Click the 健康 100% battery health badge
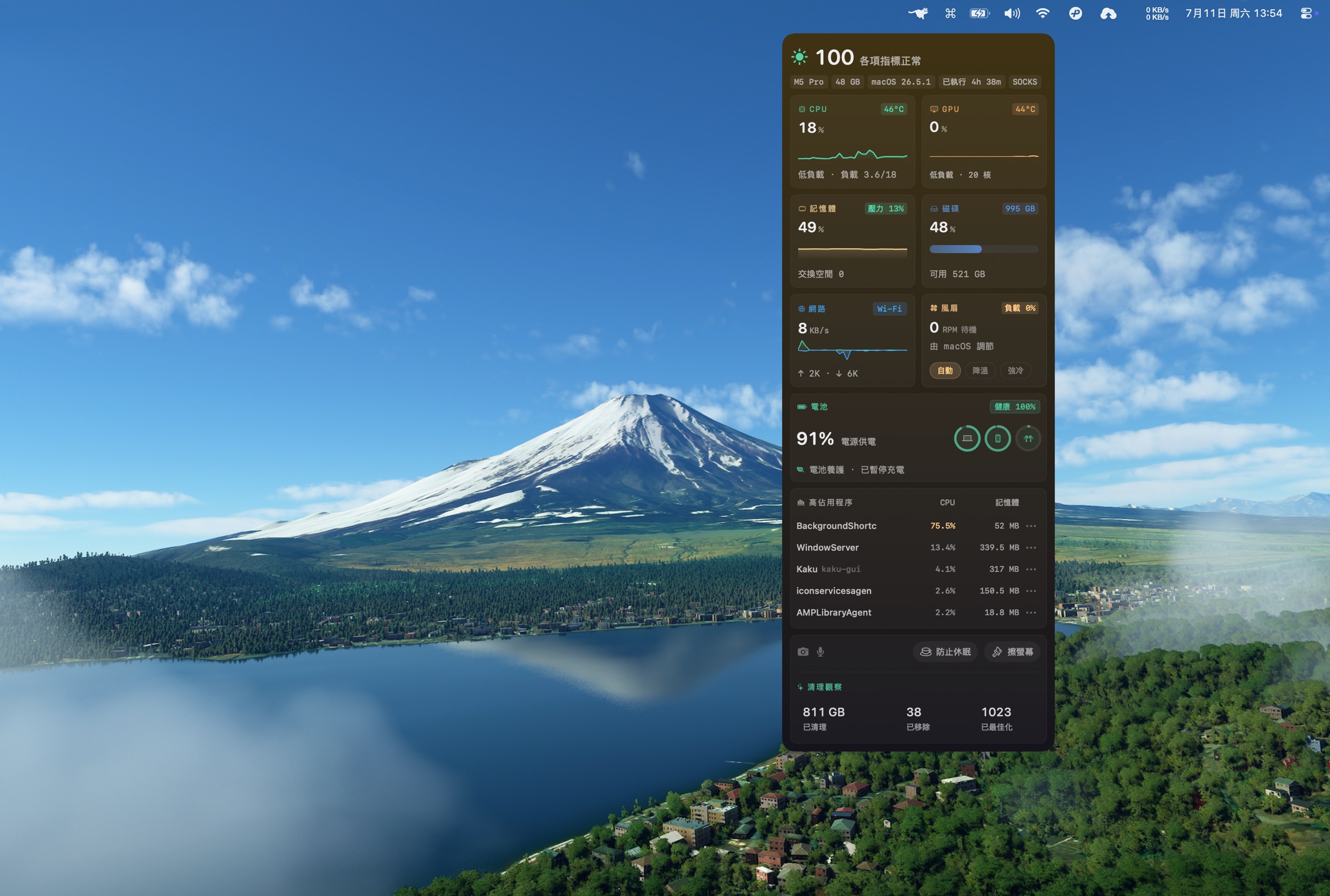 1014,407
